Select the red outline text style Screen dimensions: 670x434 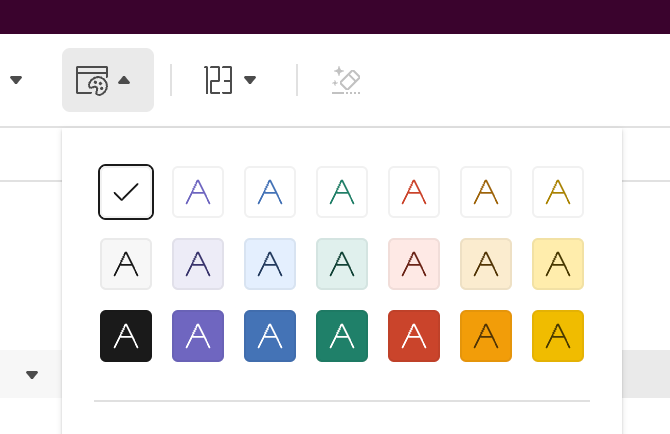click(x=414, y=192)
